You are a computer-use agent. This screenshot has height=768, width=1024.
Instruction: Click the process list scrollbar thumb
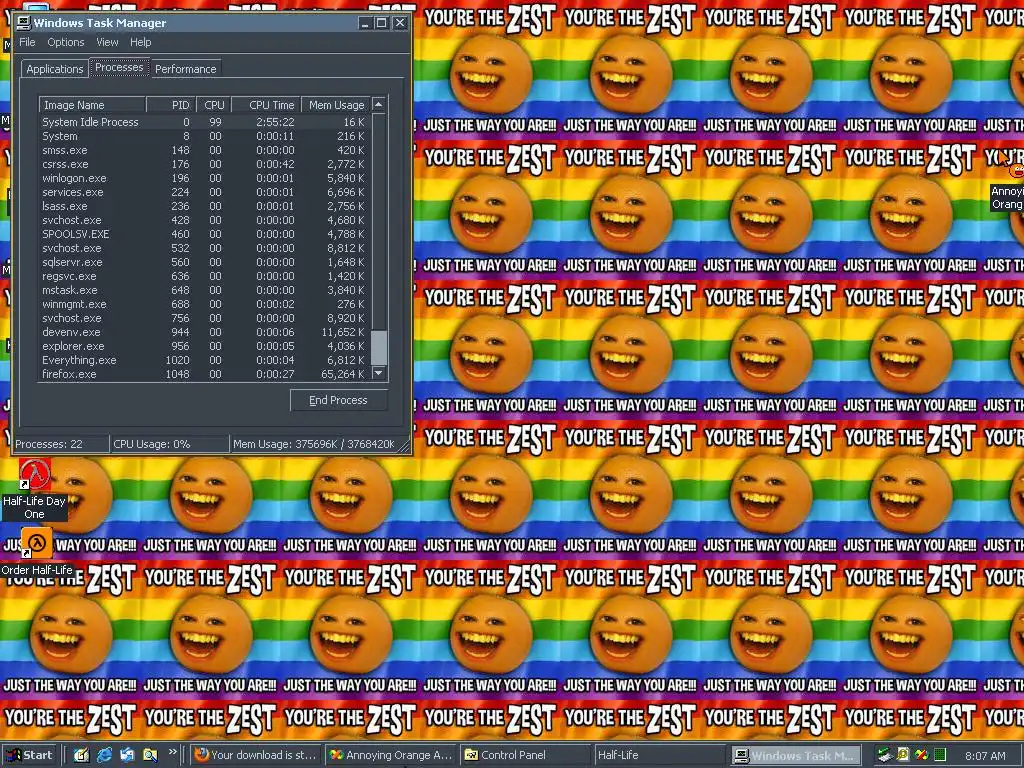point(379,347)
